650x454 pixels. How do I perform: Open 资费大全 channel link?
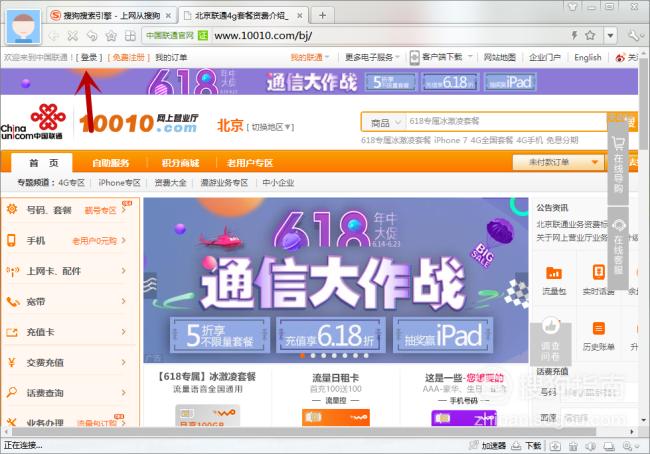170,182
